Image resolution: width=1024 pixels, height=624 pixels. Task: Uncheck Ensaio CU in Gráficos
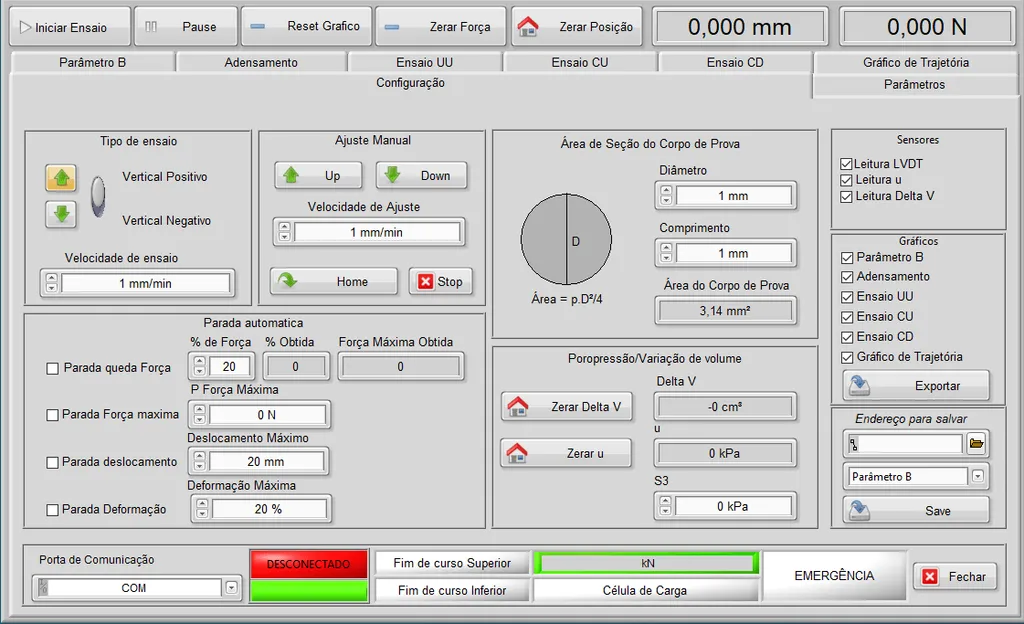[848, 317]
